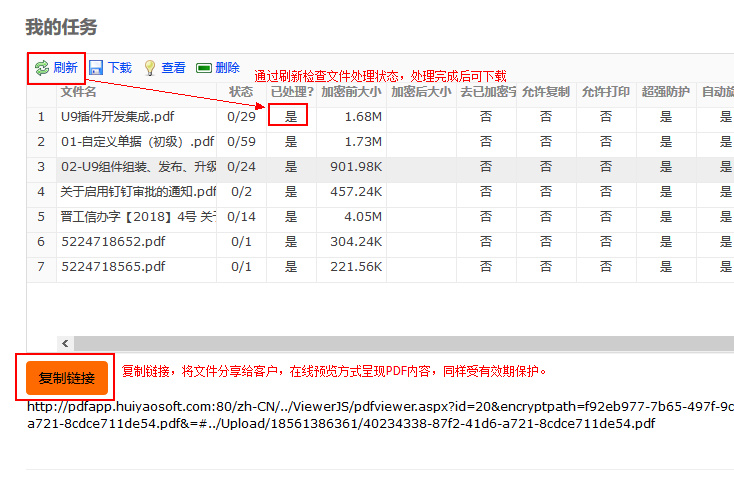
Task: Click the green refresh icon
Action: (x=41, y=68)
